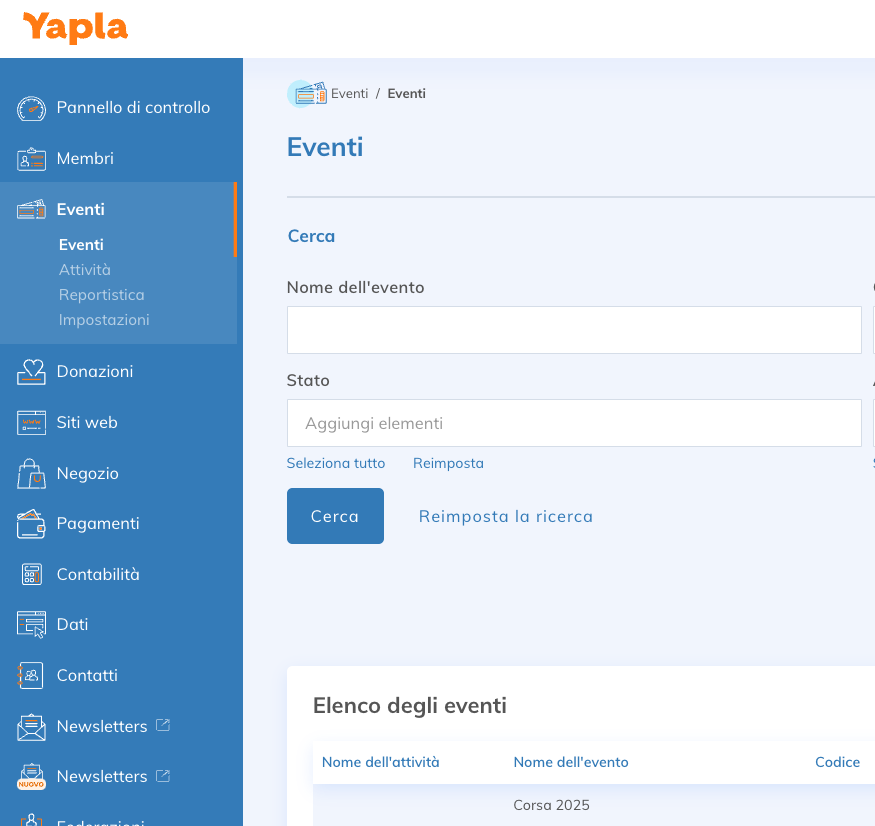Click Reimposta la ricerca link

click(x=506, y=516)
